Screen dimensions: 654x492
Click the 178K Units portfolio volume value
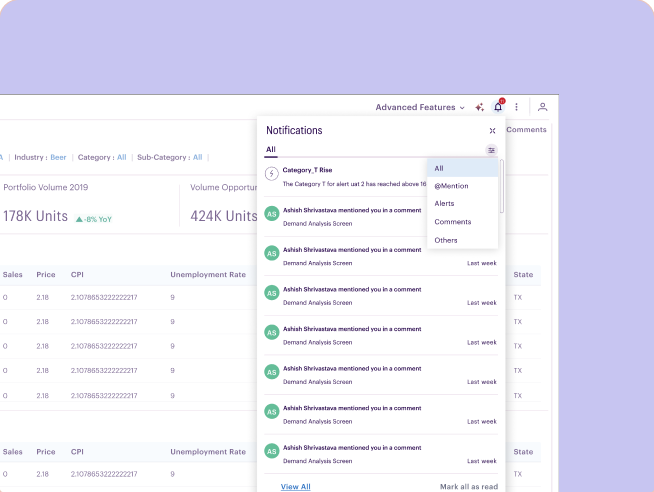coord(35,216)
